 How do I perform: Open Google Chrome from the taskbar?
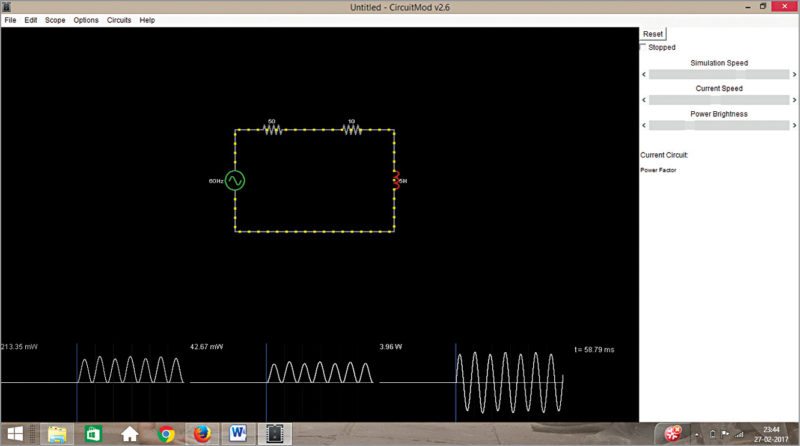tap(166, 434)
